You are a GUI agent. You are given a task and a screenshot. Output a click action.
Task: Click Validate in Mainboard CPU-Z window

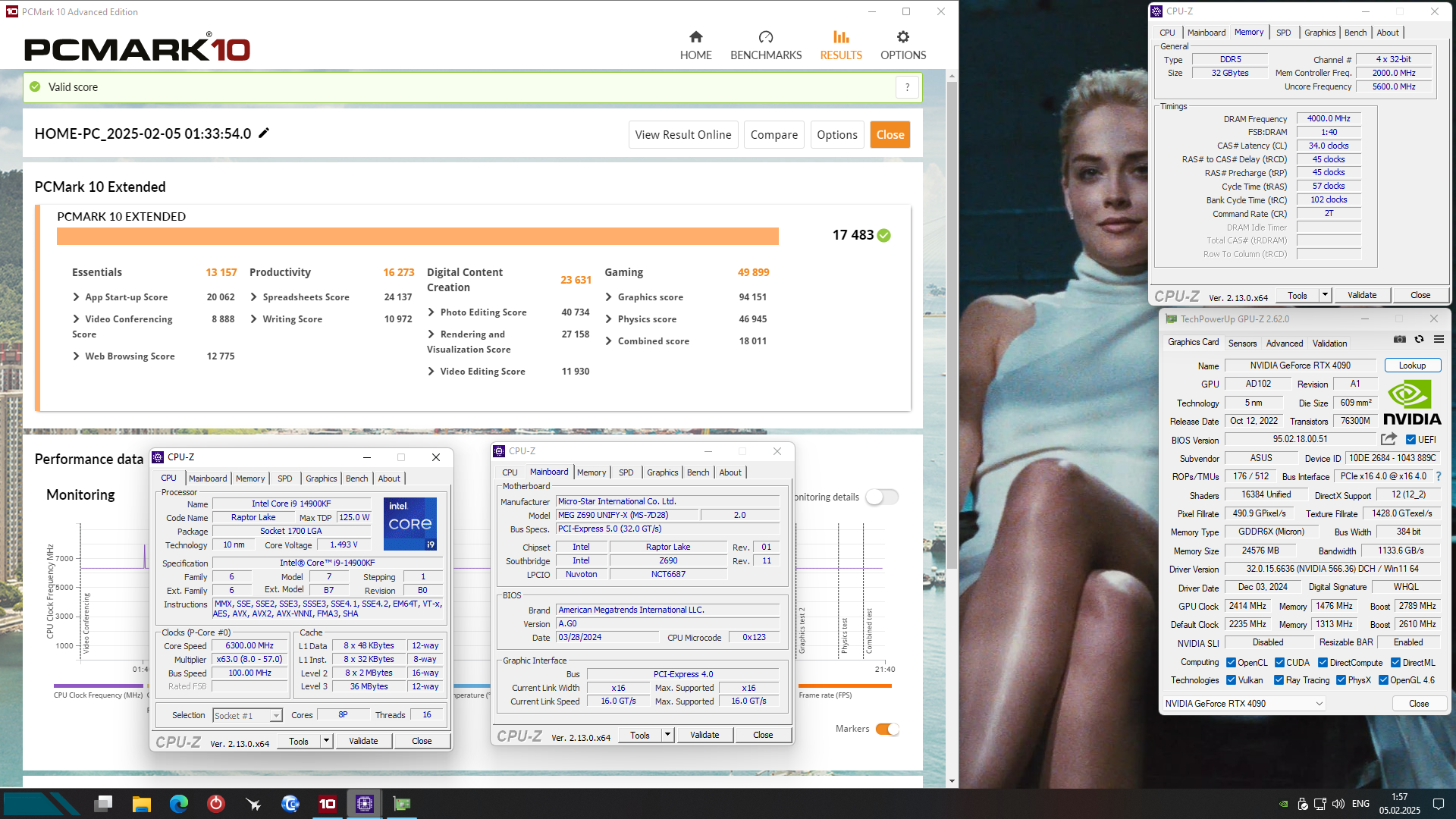(704, 735)
